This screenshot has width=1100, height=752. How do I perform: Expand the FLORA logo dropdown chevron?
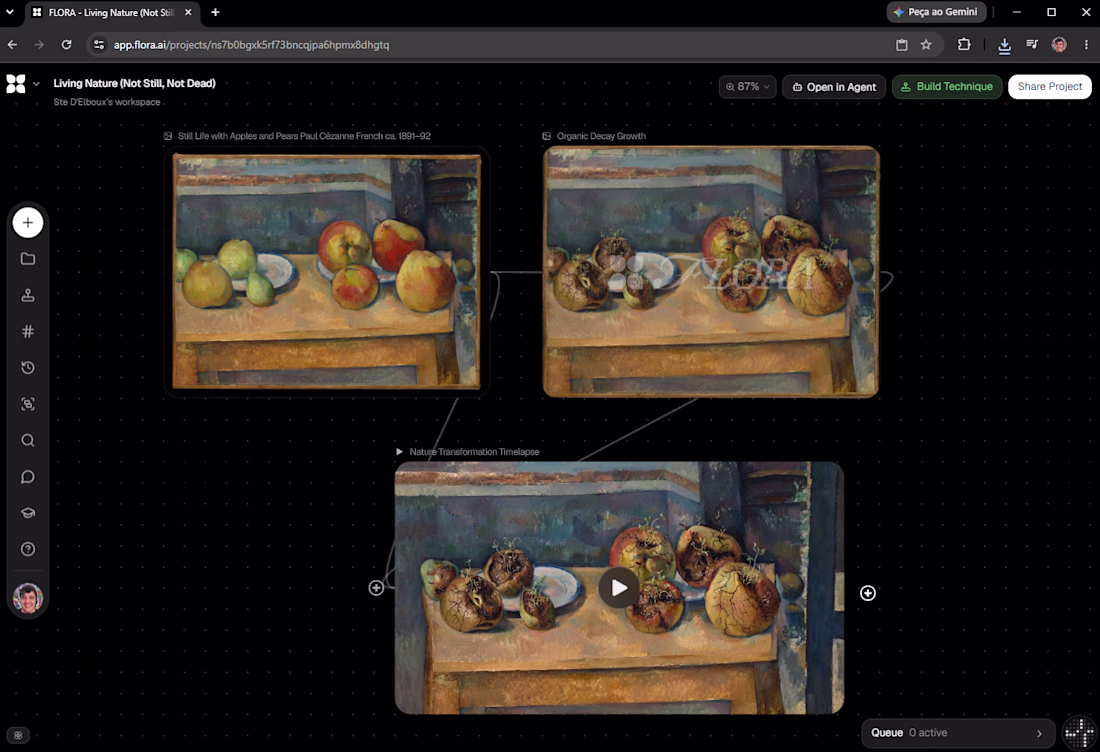click(36, 83)
